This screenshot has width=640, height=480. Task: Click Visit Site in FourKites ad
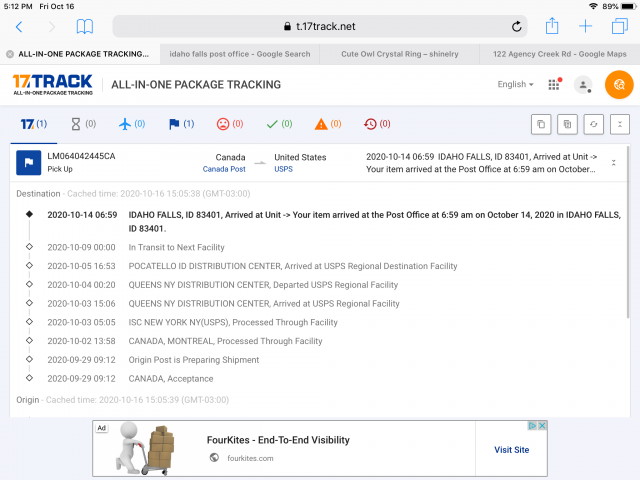(x=511, y=450)
